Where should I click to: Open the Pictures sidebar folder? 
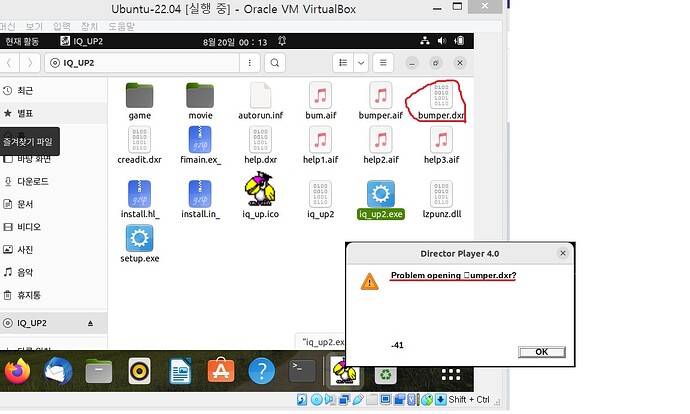click(x=53, y=249)
